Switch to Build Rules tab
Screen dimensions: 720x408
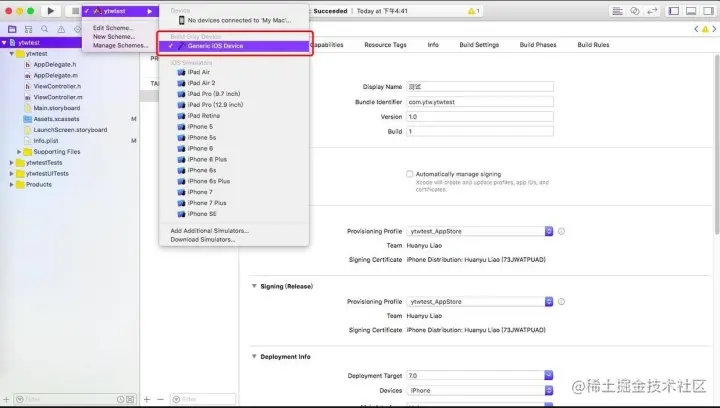(593, 45)
